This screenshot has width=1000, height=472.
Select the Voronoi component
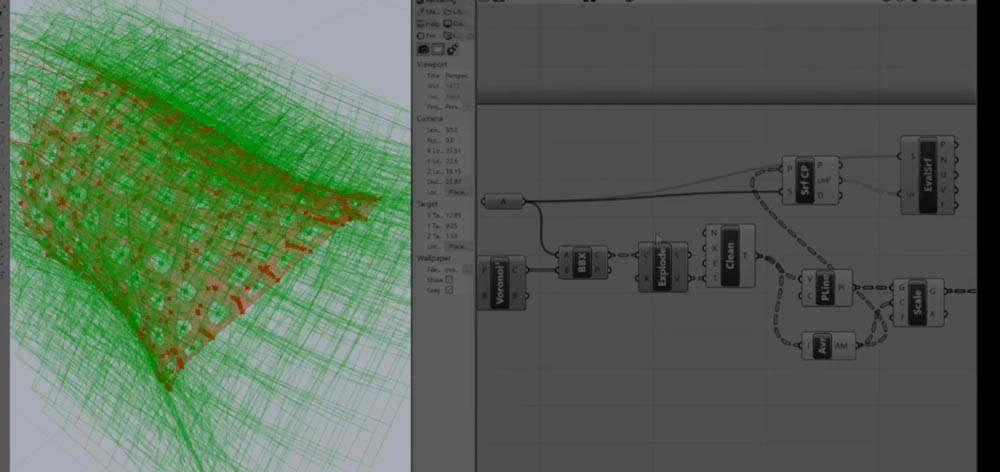(501, 283)
